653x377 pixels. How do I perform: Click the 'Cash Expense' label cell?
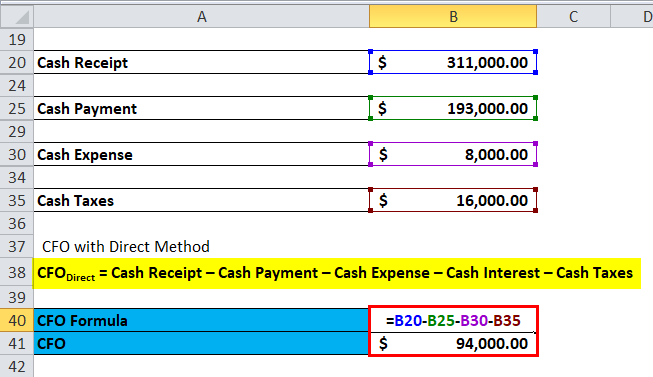coord(202,155)
